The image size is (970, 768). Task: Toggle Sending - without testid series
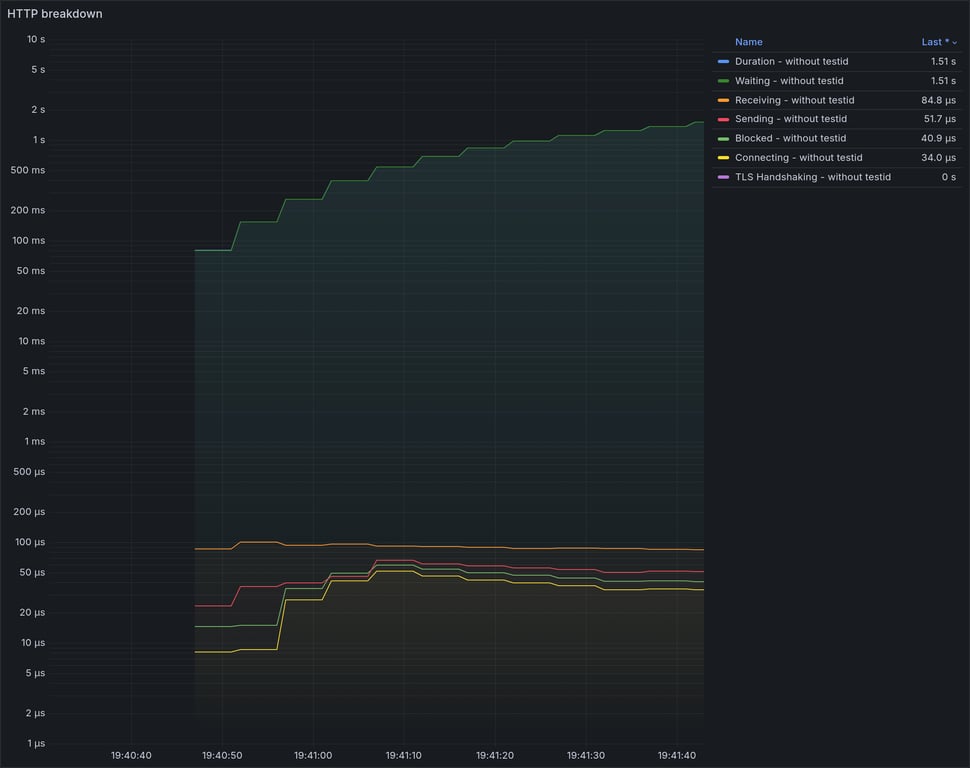791,119
